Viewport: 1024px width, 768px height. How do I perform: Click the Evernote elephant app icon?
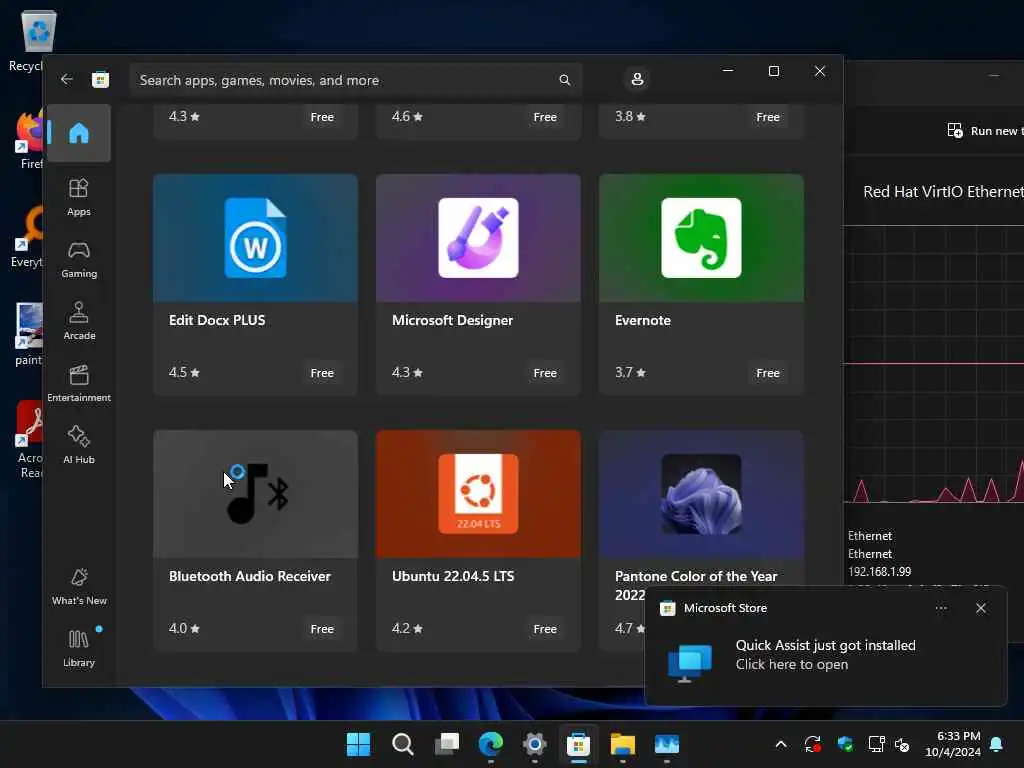point(701,238)
